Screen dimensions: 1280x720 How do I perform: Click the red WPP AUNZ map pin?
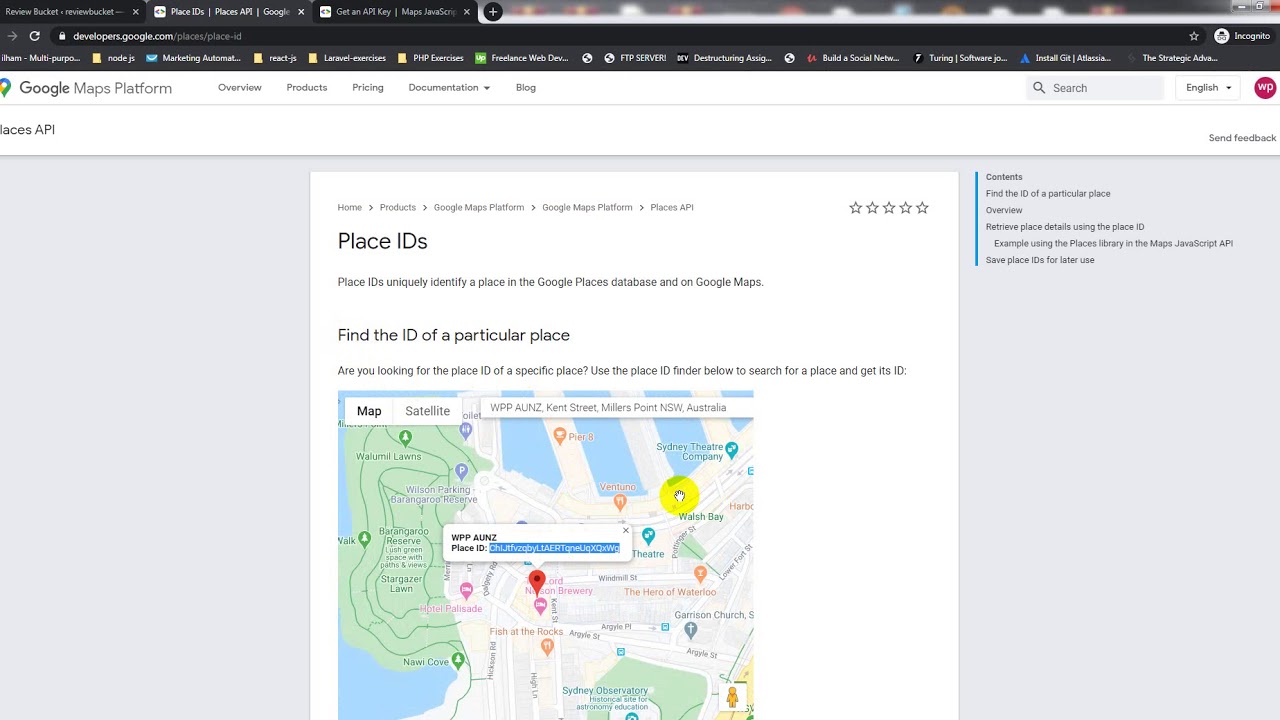tap(537, 581)
